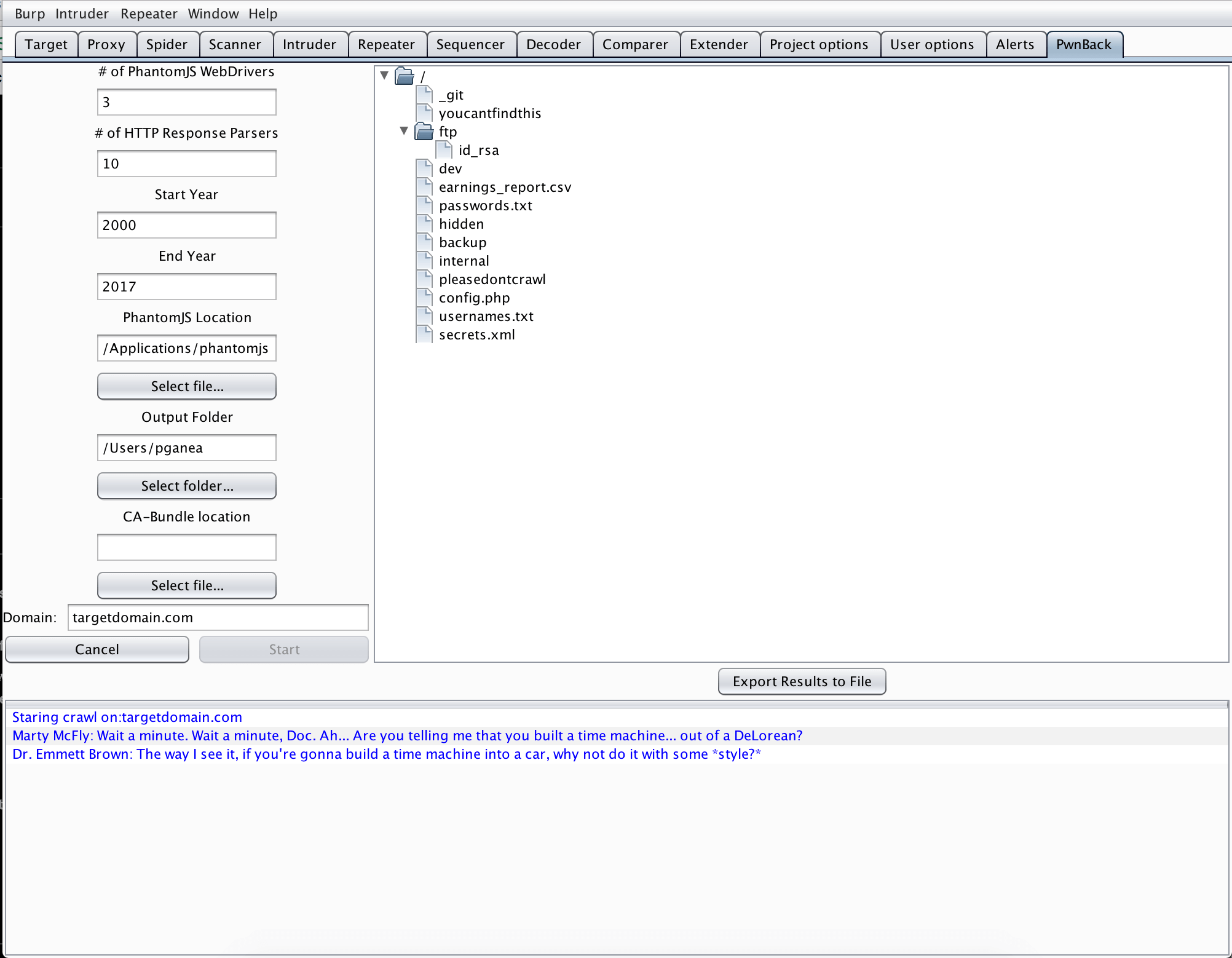Click the secrets.xml file icon
Viewport: 1232px width, 958px height.
(424, 335)
